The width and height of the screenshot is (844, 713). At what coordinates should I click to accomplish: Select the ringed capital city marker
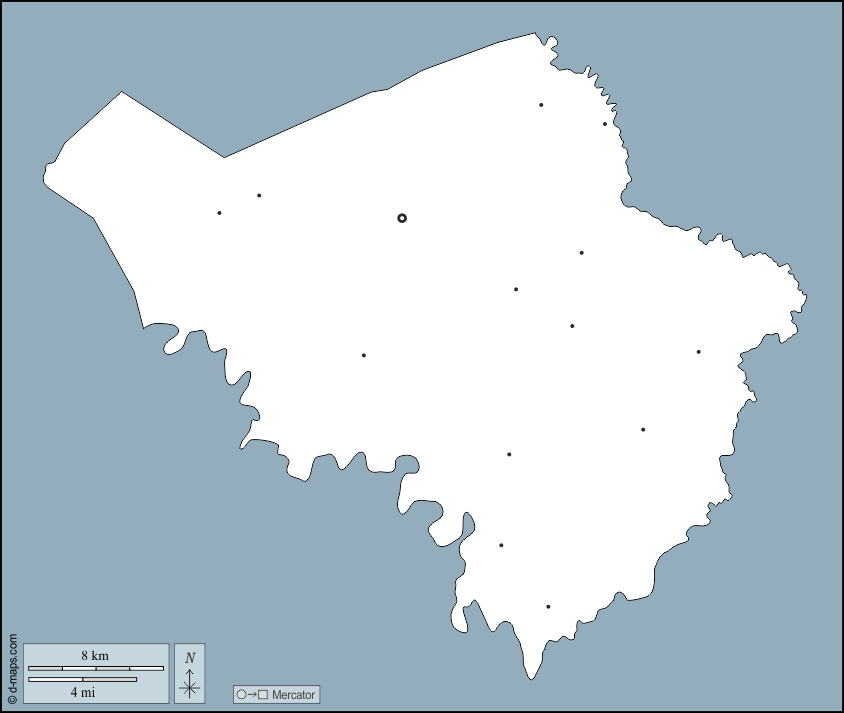[402, 218]
